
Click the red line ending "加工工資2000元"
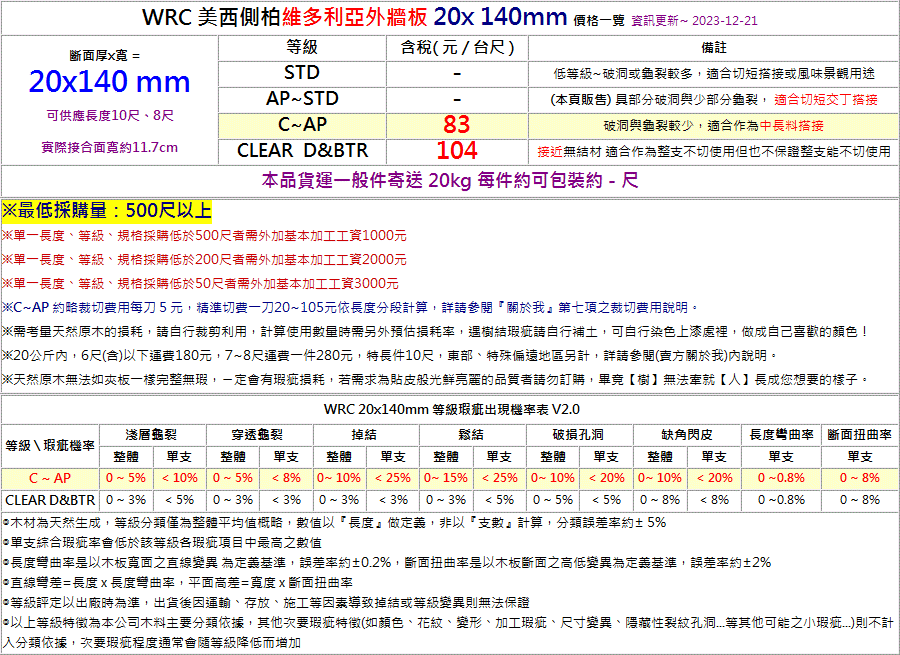(204, 259)
